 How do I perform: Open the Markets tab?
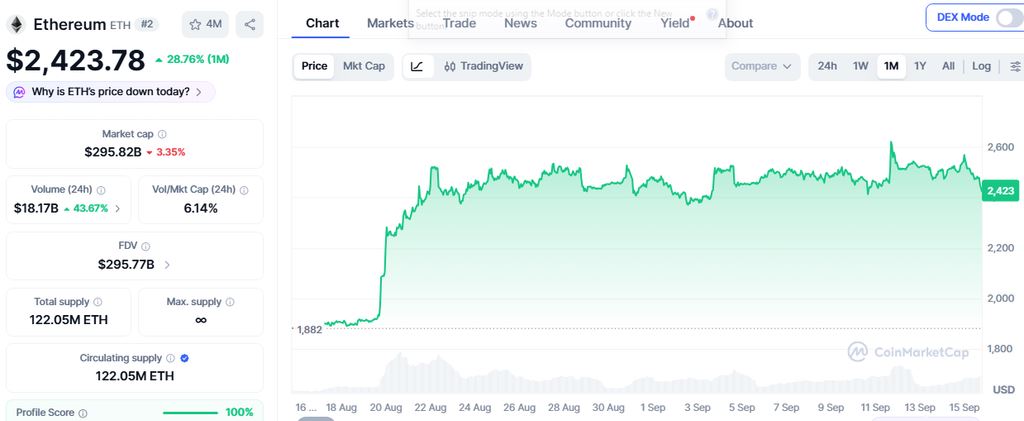[x=390, y=23]
